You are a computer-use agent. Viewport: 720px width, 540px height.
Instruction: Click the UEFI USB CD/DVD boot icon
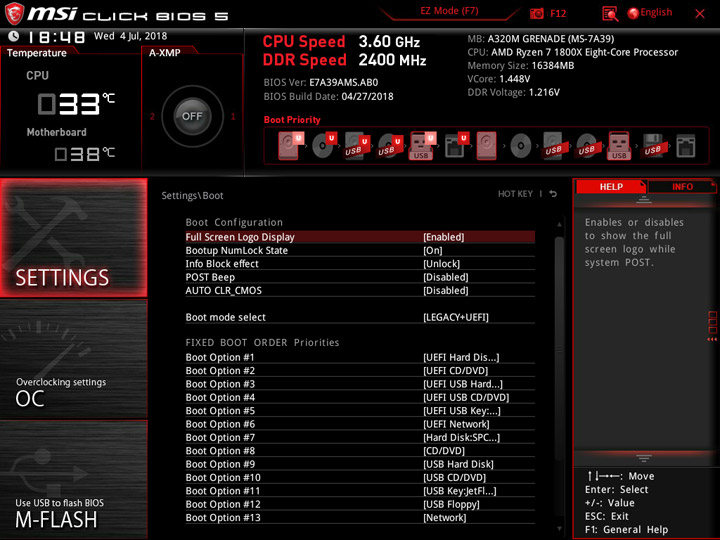tap(390, 146)
